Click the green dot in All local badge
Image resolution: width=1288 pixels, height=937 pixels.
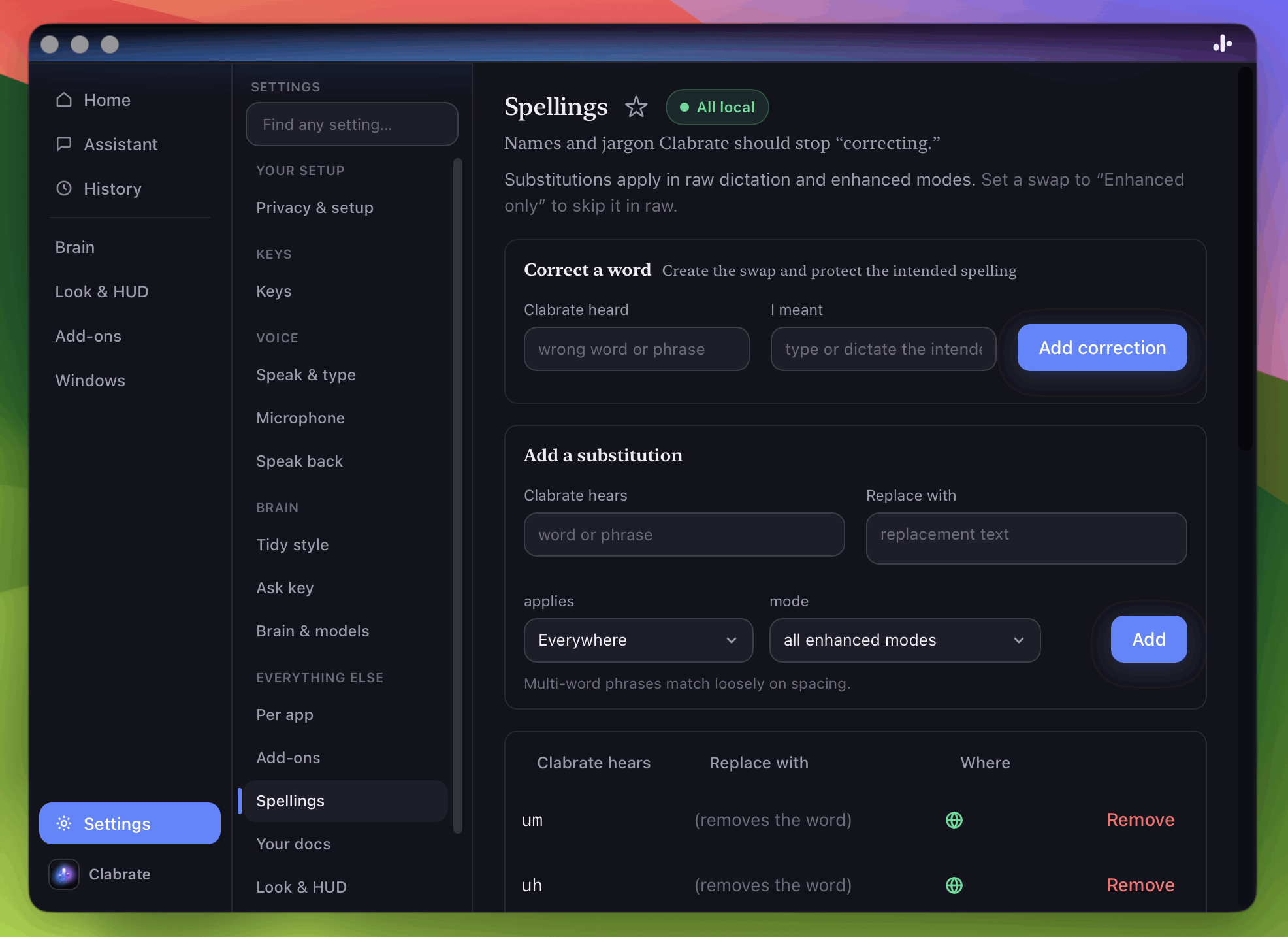[684, 107]
